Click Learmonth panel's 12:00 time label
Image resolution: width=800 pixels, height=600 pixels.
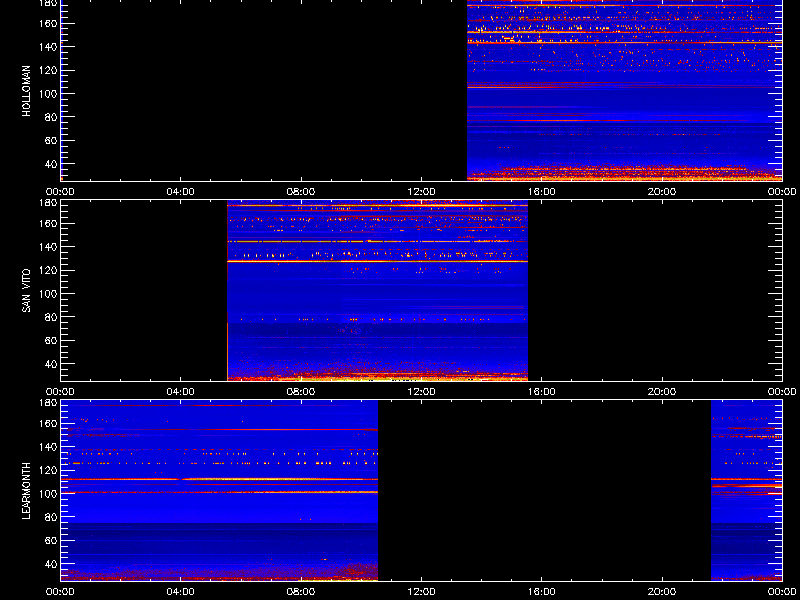421,592
